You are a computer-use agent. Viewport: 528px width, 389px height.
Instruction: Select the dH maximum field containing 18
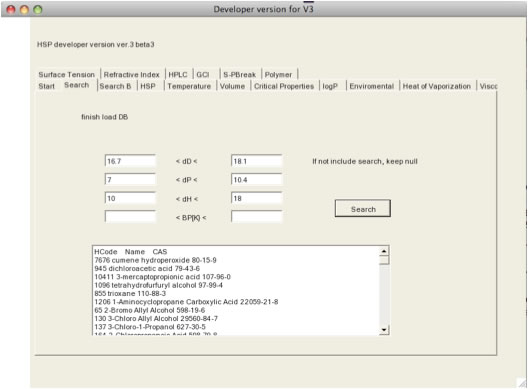(257, 198)
